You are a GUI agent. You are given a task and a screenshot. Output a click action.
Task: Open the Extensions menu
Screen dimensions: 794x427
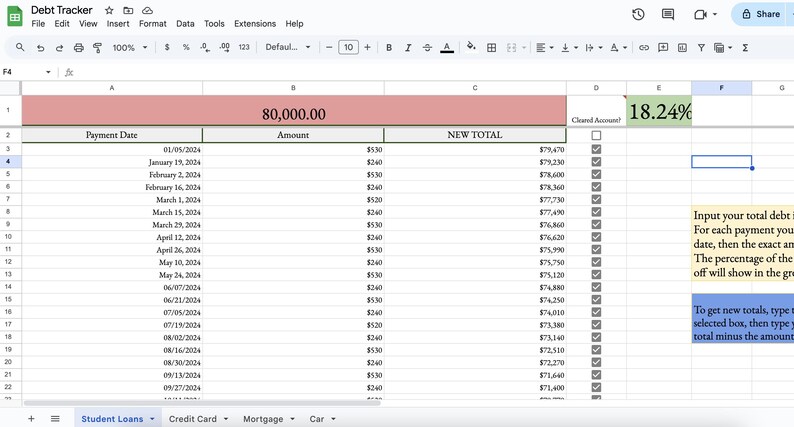[x=255, y=23]
